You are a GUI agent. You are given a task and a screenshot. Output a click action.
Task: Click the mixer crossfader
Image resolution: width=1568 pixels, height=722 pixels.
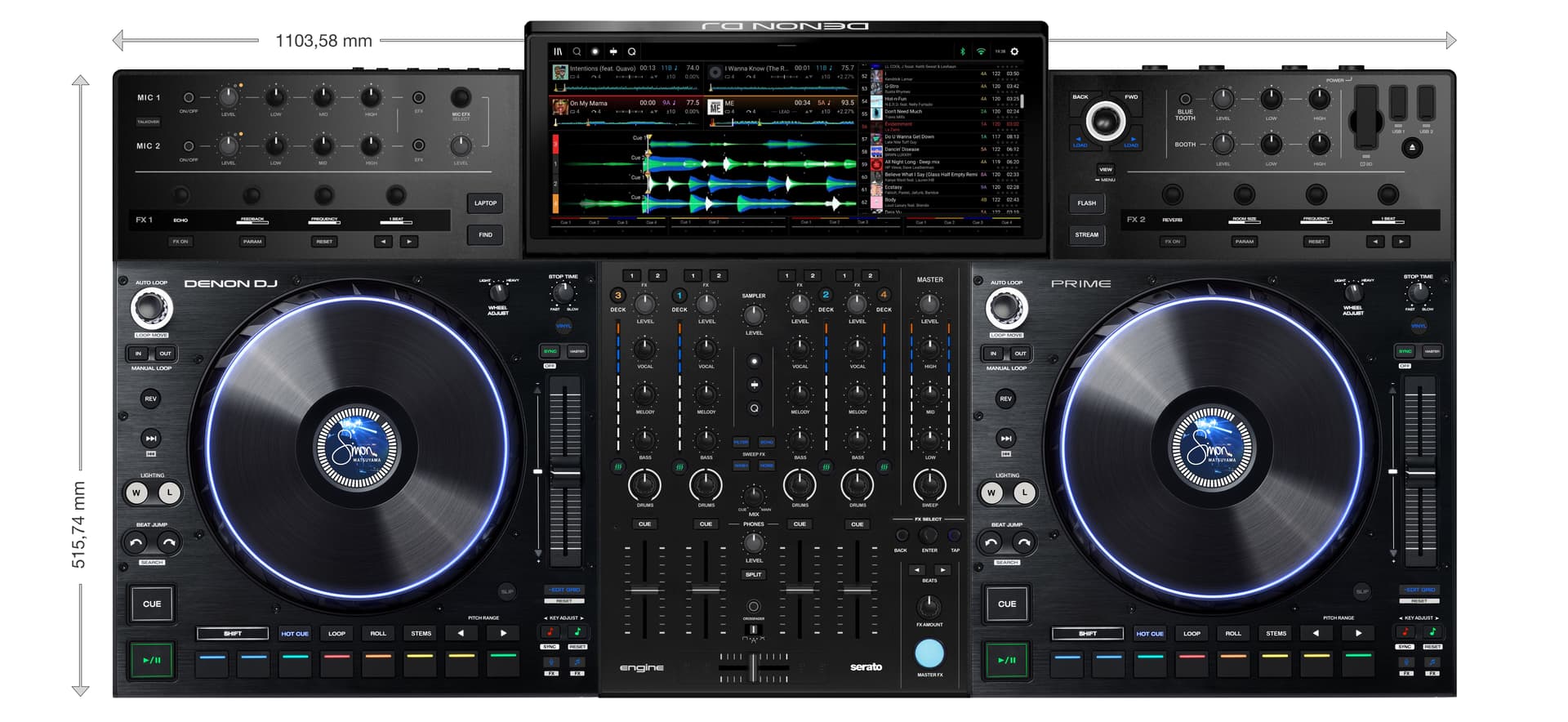[x=754, y=667]
